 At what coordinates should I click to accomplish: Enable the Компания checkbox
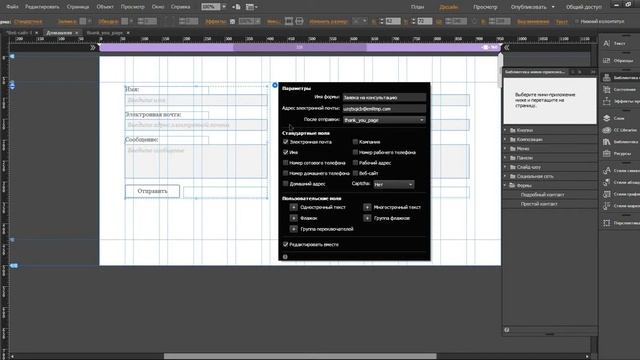click(x=355, y=142)
